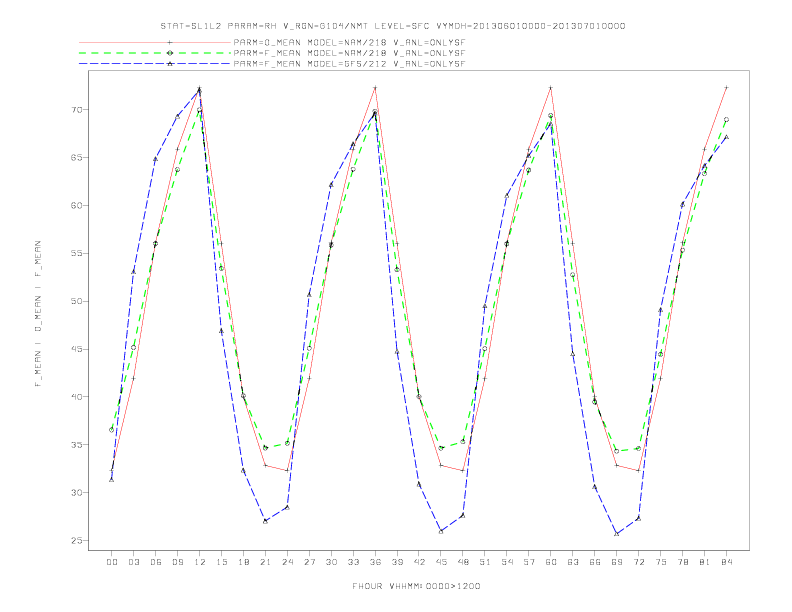Click y-axis tick value 30
The height and width of the screenshot is (612, 792).
pyautogui.click(x=76, y=493)
